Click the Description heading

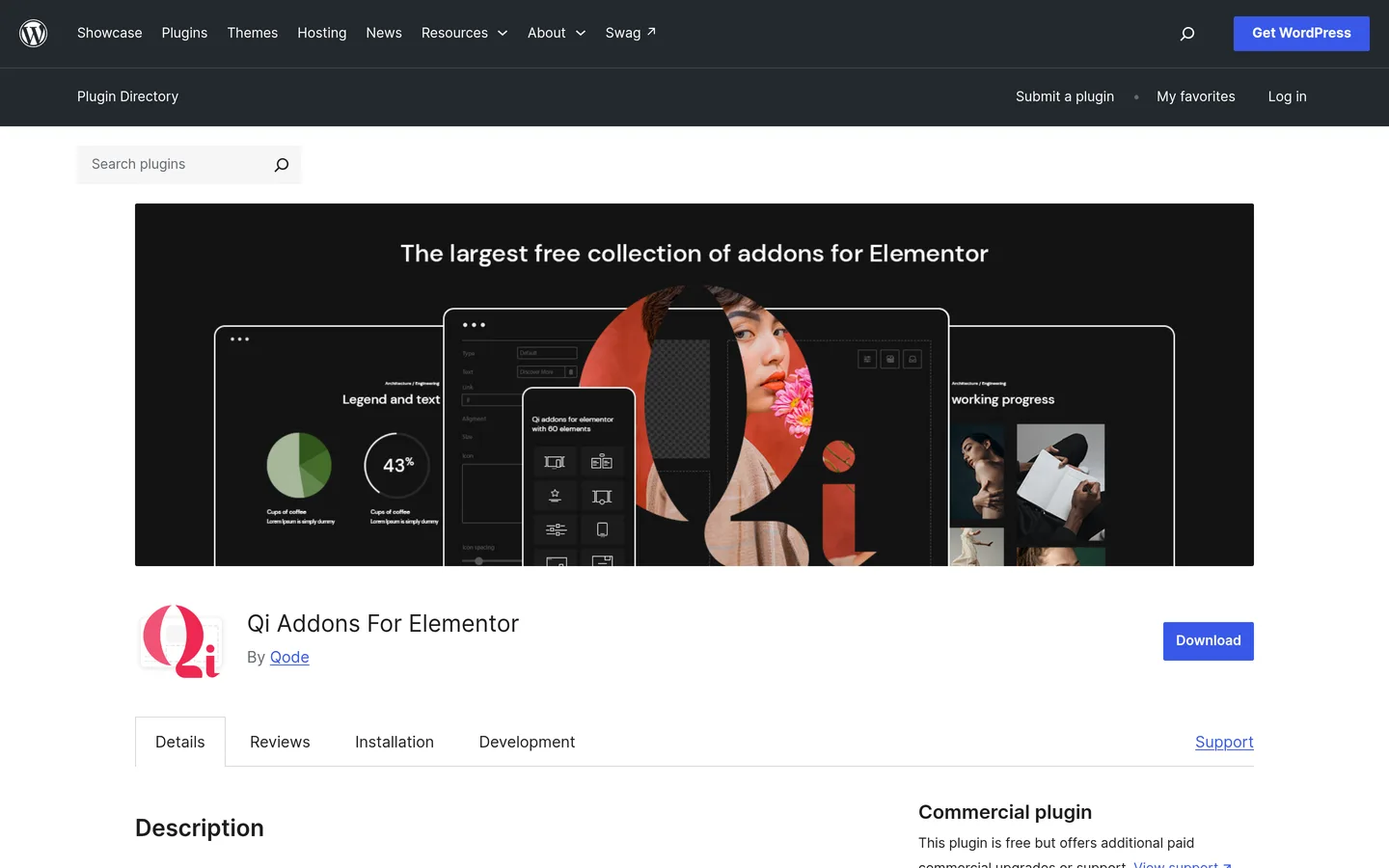click(x=200, y=828)
